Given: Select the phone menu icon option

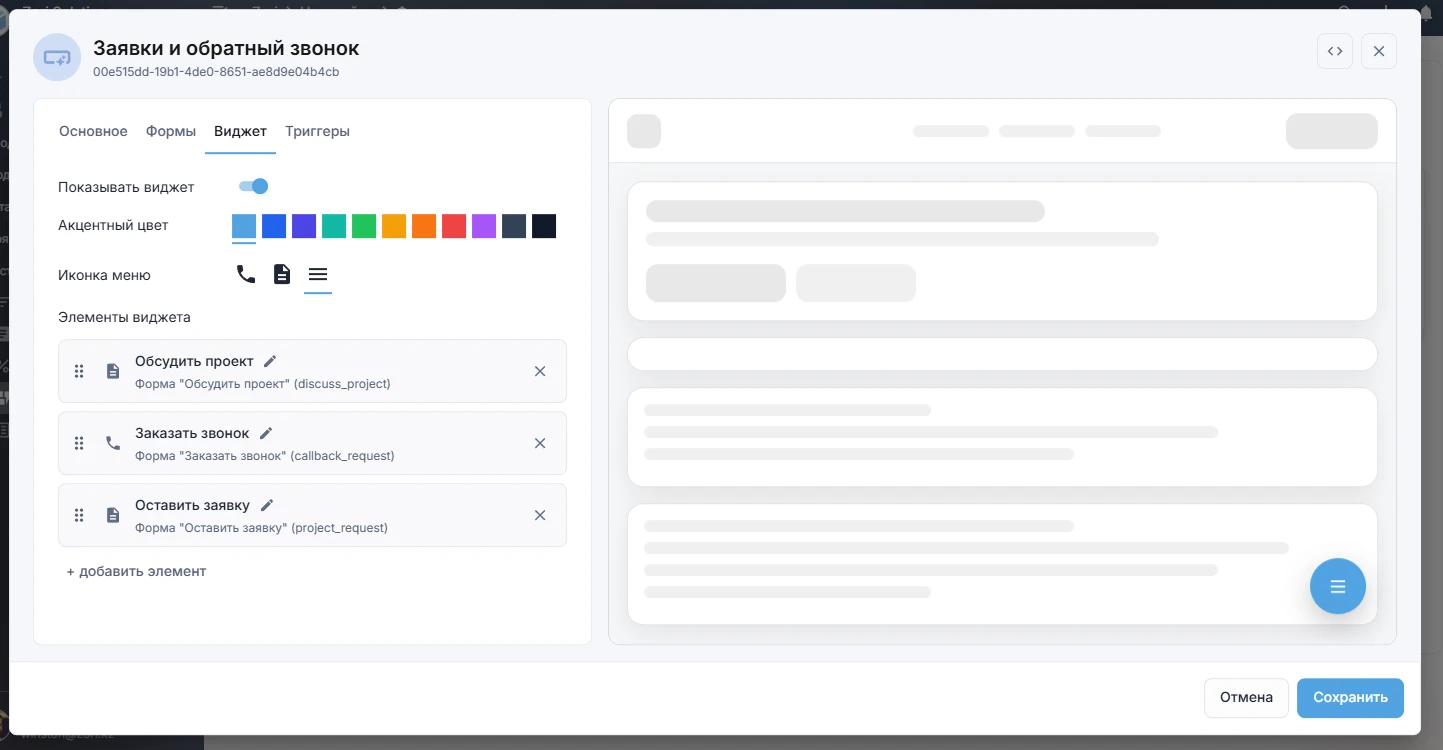Looking at the screenshot, I should pyautogui.click(x=246, y=274).
